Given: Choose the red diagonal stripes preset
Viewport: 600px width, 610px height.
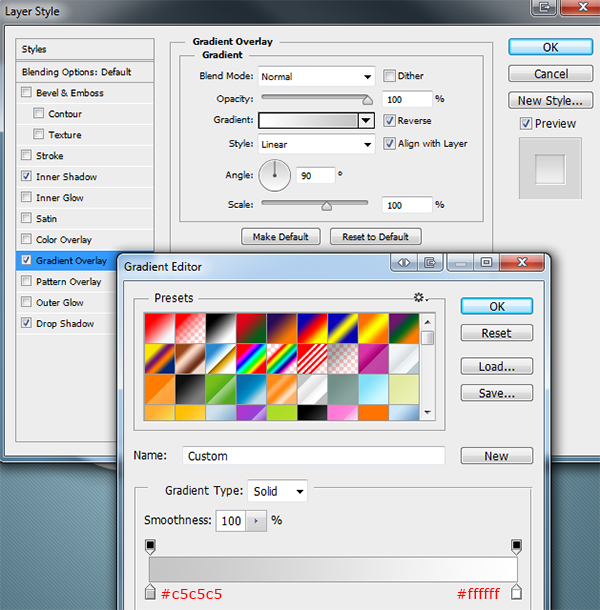Looking at the screenshot, I should click(x=312, y=358).
